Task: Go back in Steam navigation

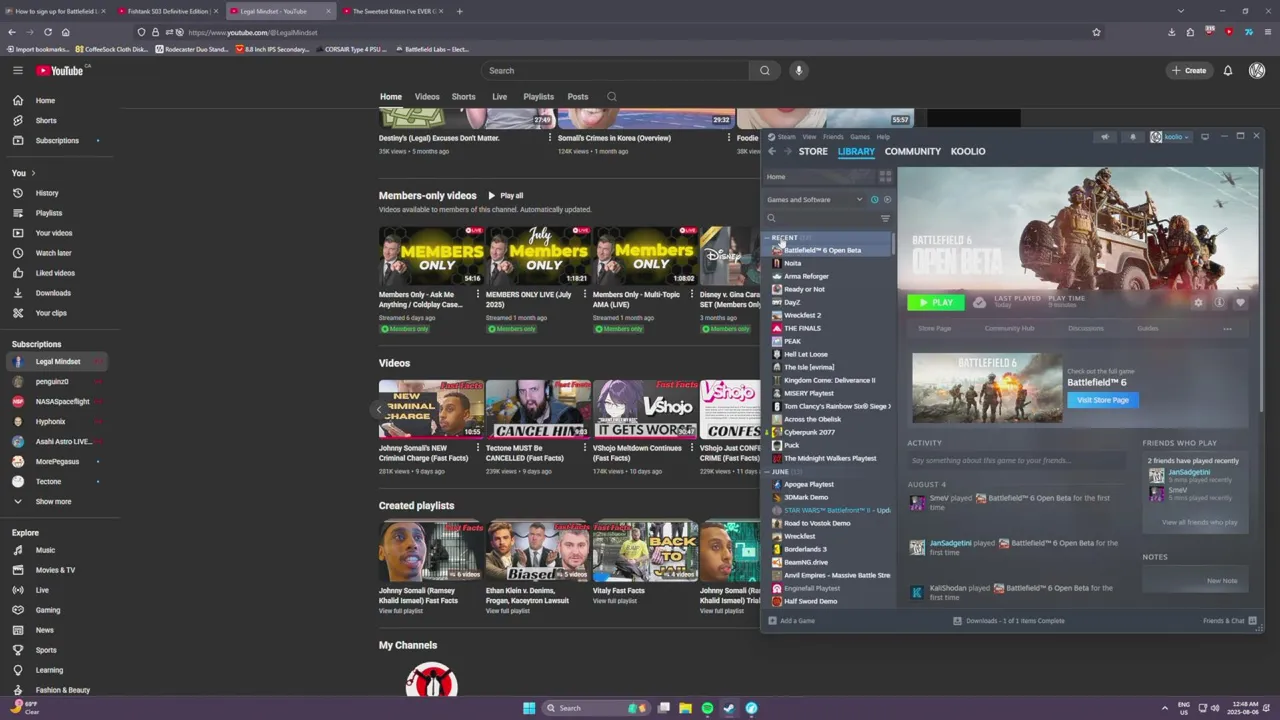Action: coord(772,151)
